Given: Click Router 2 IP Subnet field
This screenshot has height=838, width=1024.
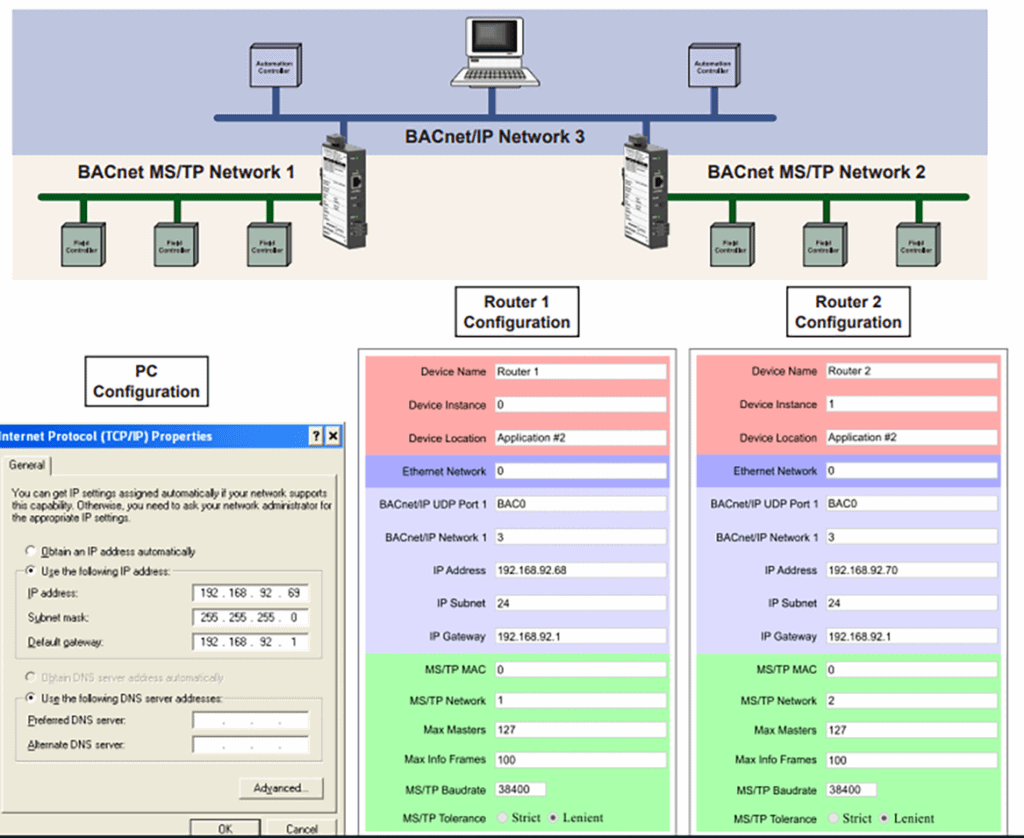Looking at the screenshot, I should pos(912,603).
